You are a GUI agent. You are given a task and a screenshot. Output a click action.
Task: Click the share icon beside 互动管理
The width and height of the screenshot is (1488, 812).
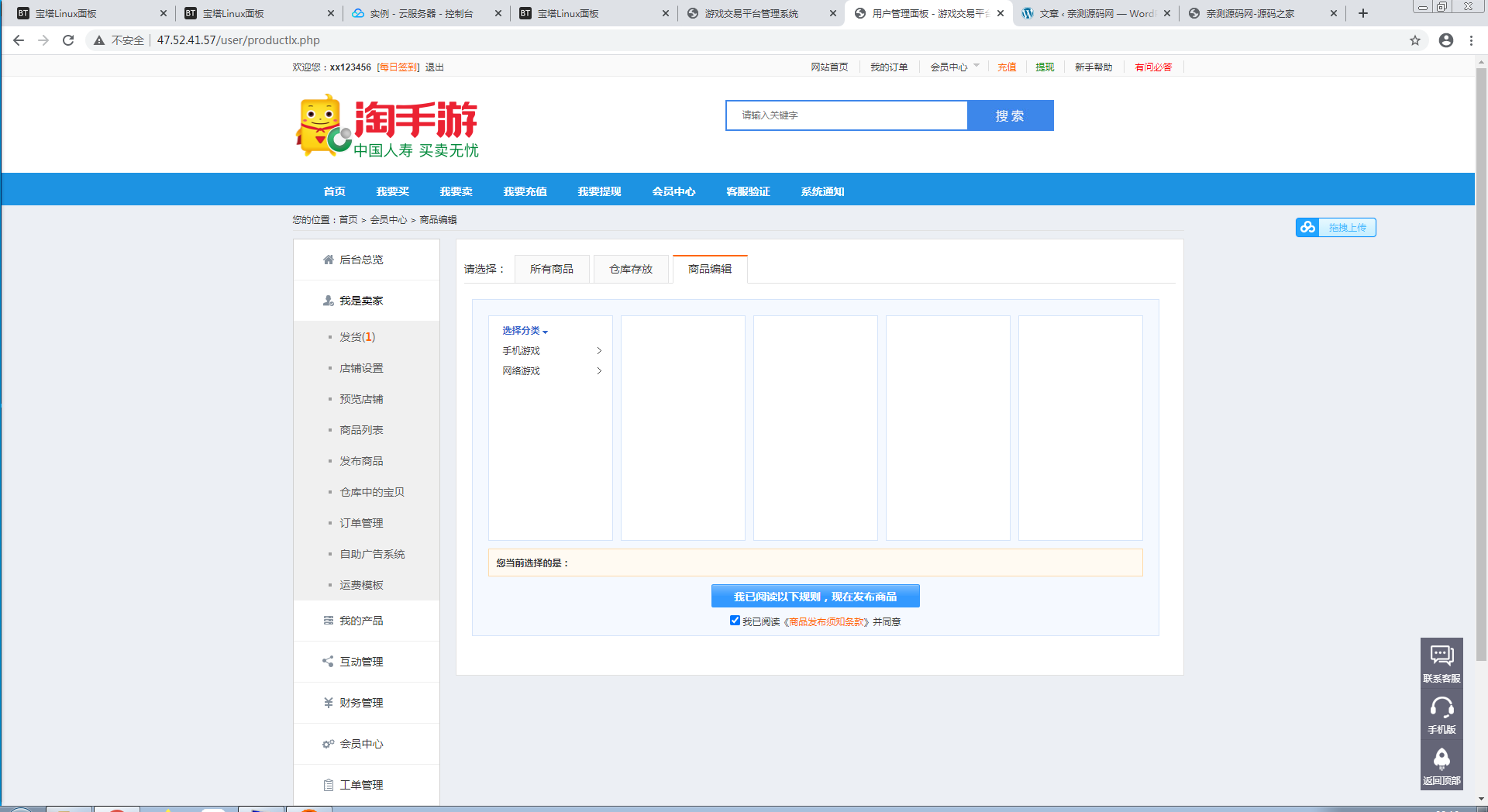(x=328, y=662)
